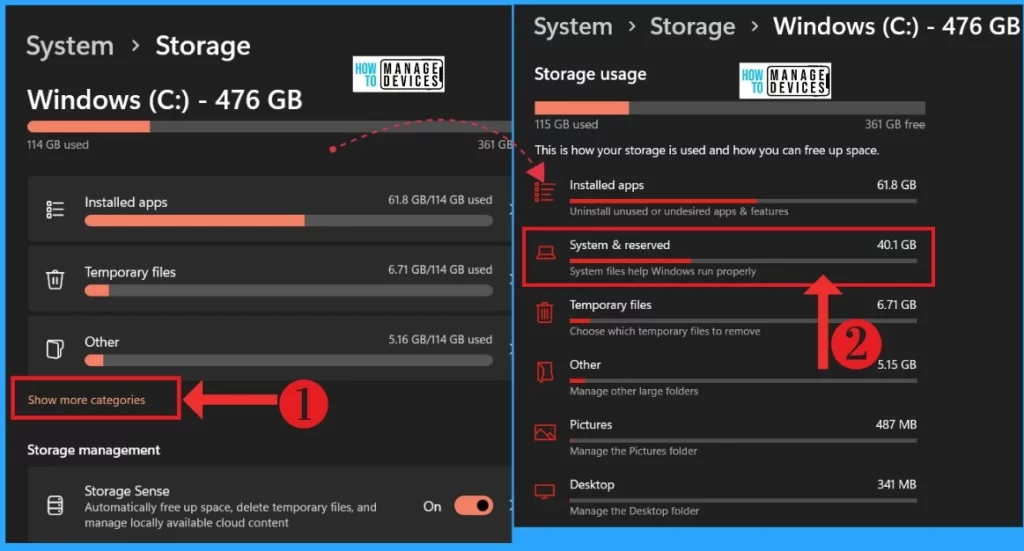Open System & reserved 40.1 GB entry

click(728, 257)
